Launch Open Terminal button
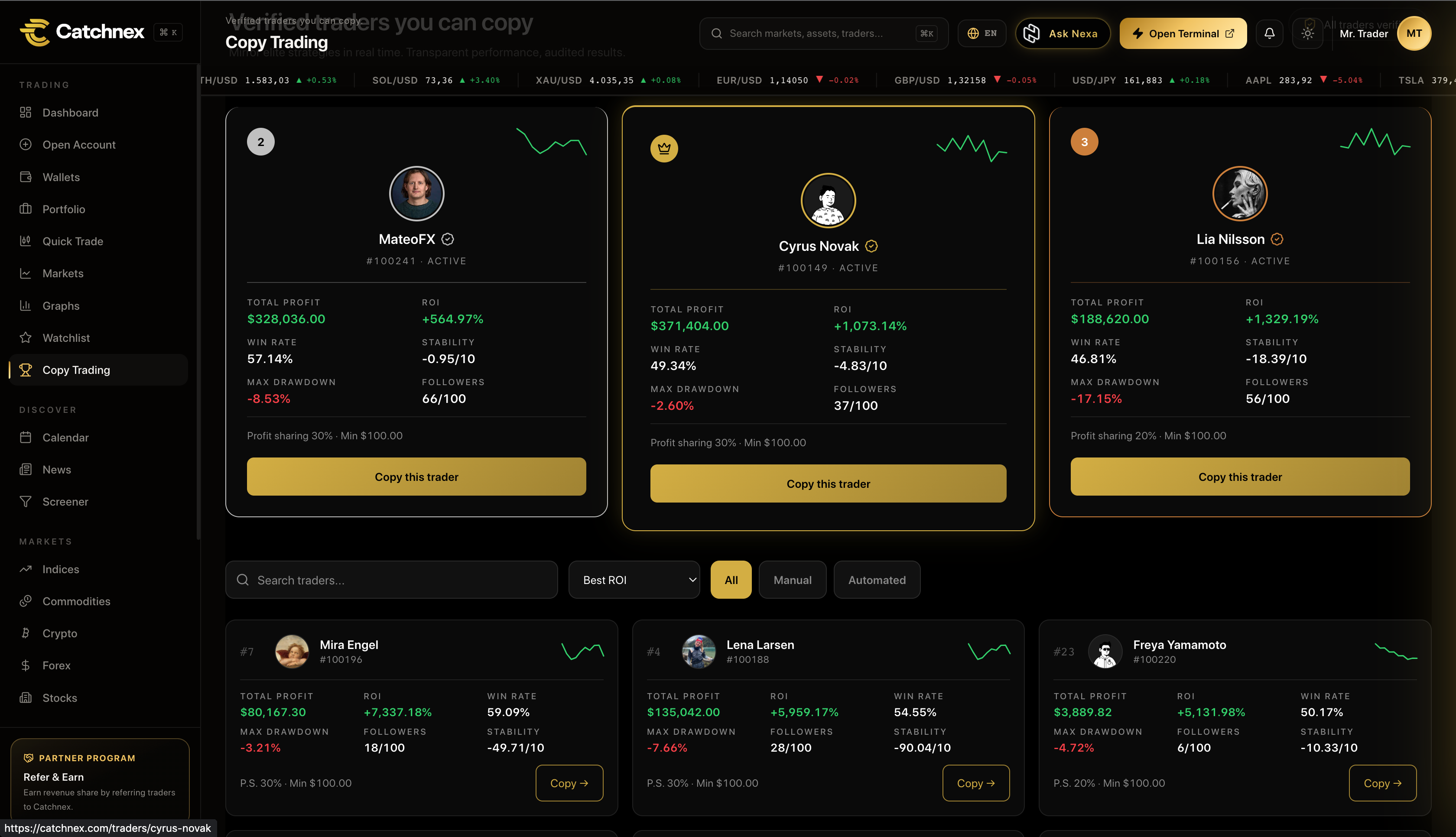The height and width of the screenshot is (837, 1456). coord(1183,33)
